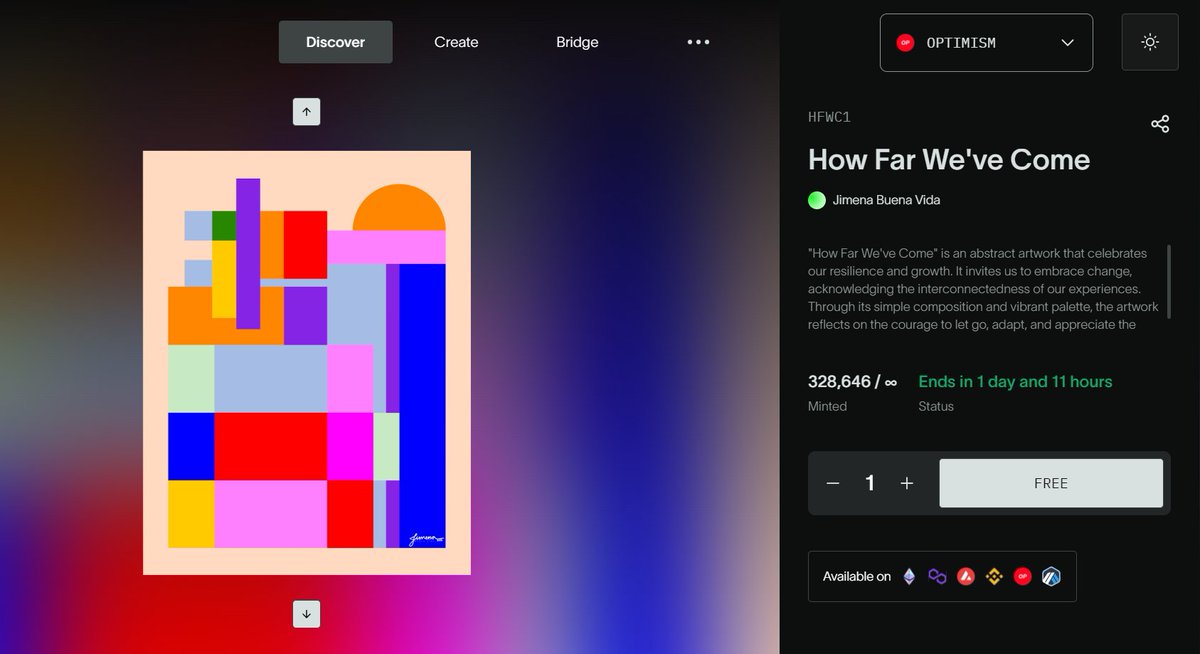Image resolution: width=1200 pixels, height=654 pixels.
Task: Click the minted count "328,646 / ∞"
Action: pyautogui.click(x=852, y=382)
